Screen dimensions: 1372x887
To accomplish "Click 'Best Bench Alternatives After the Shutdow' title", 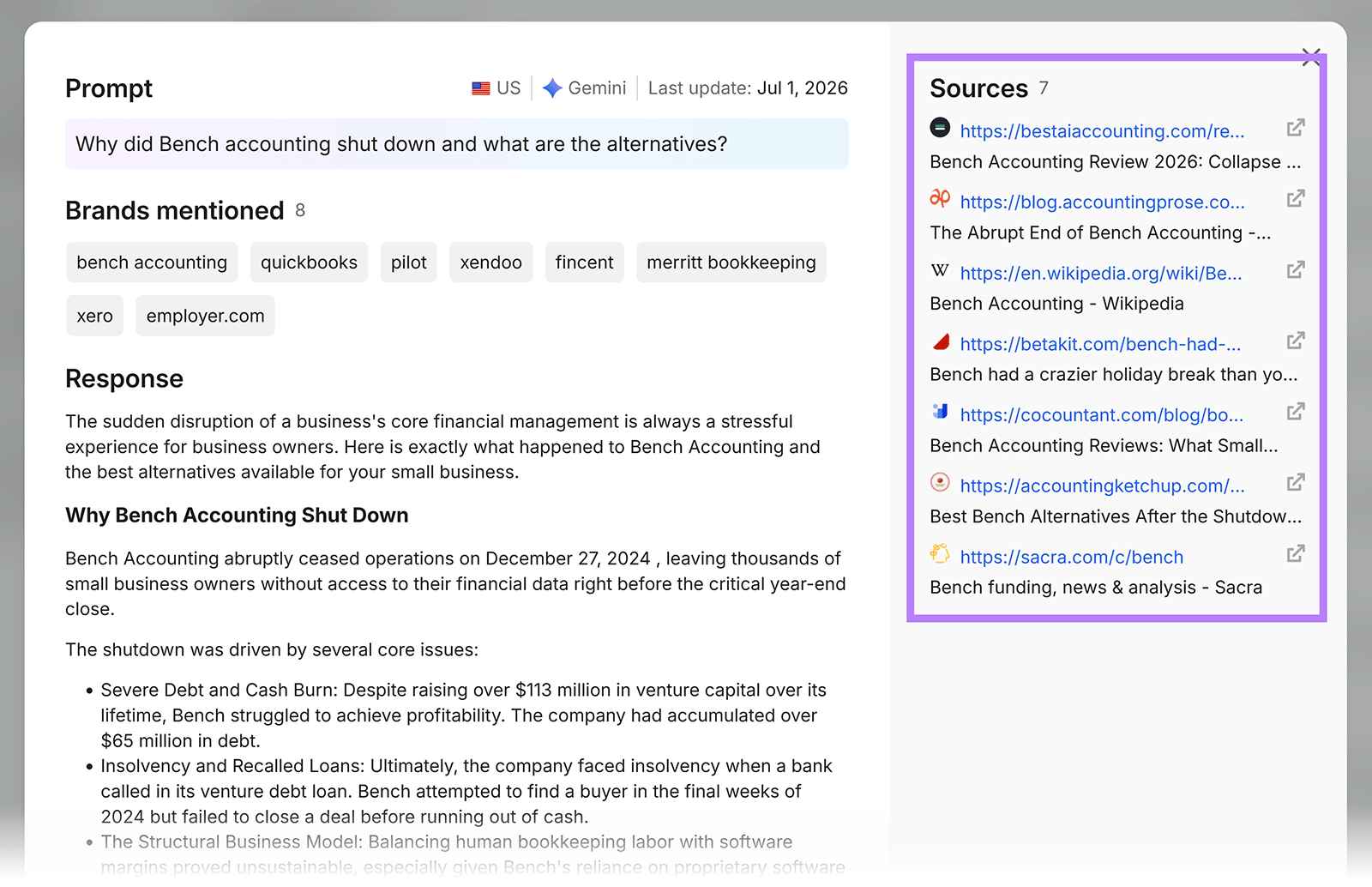I will point(1116,517).
